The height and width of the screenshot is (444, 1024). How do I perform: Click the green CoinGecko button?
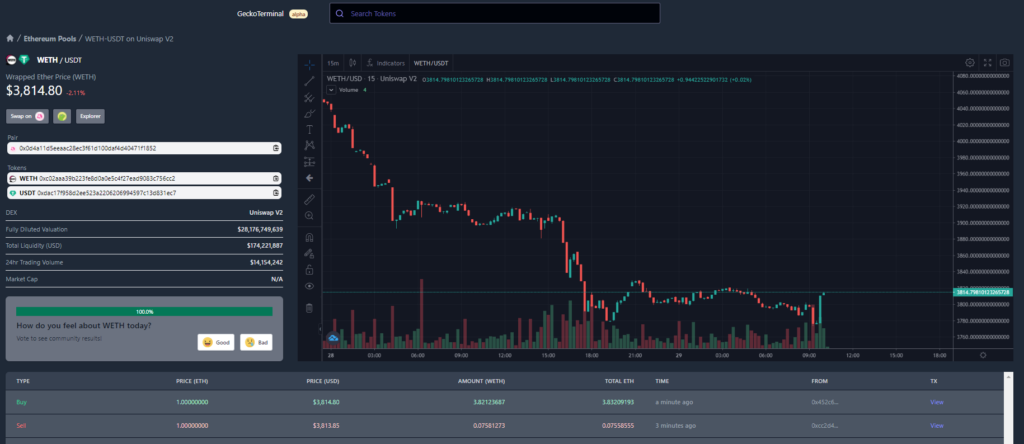pos(62,116)
